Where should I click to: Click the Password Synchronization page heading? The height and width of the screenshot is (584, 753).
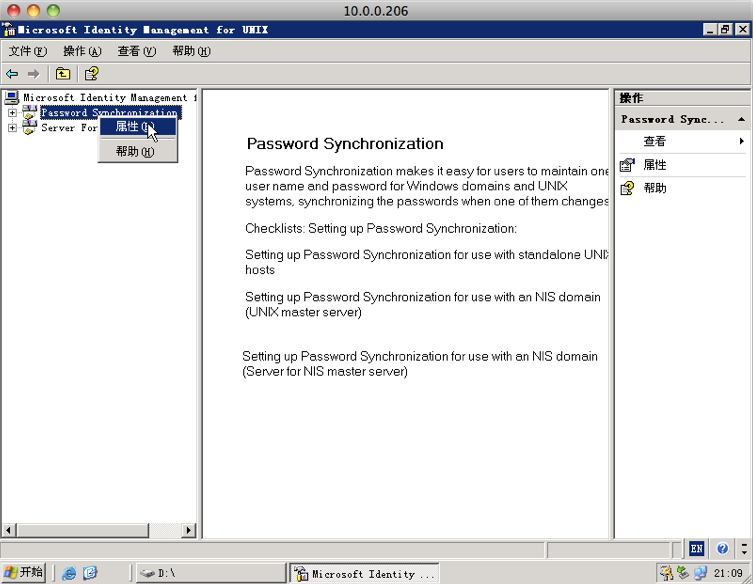[x=345, y=144]
